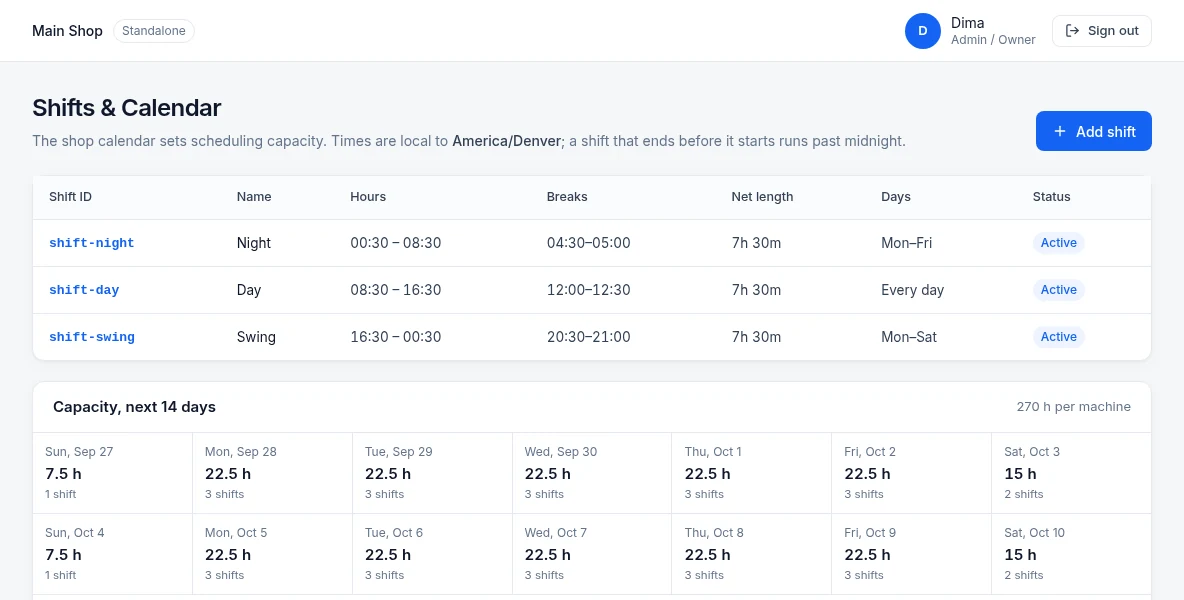Click the Active status of the Night shift

point(1059,243)
